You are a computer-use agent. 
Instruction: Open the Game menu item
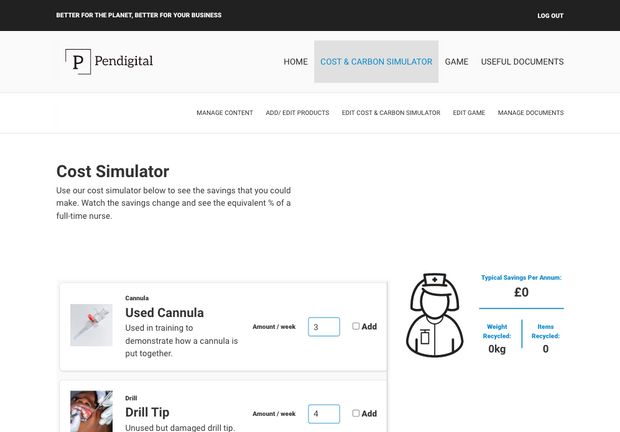pos(456,62)
